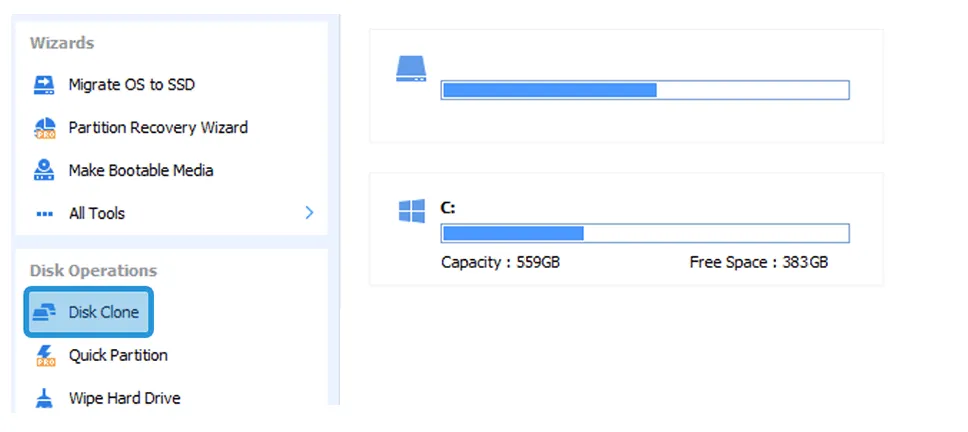
Task: Click the Quick Partition lightning icon
Action: [44, 355]
